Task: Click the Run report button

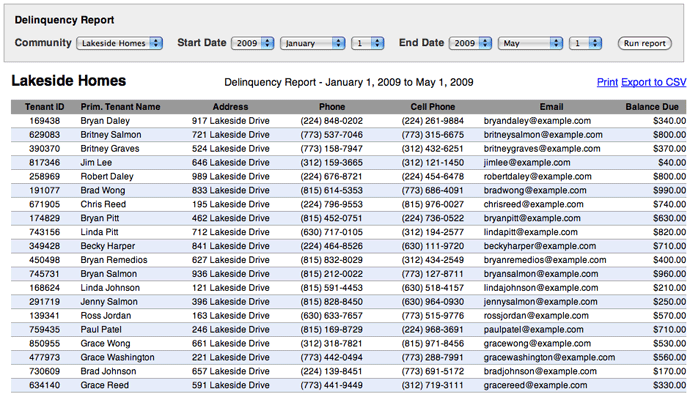Action: click(x=645, y=43)
